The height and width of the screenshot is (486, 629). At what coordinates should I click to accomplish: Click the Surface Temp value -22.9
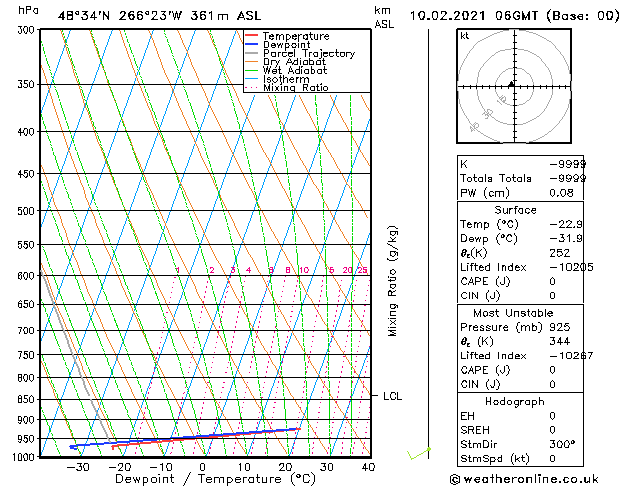566,224
